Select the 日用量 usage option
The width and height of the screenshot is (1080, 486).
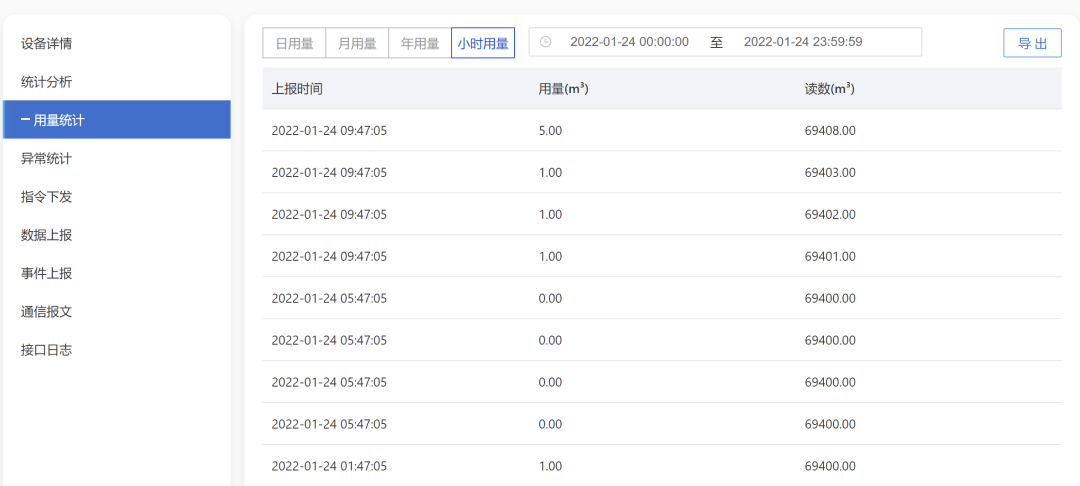(x=294, y=43)
